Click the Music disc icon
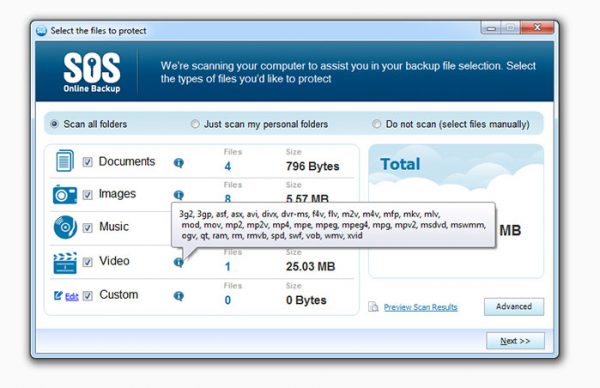The width and height of the screenshot is (600, 388). pyautogui.click(x=65, y=227)
